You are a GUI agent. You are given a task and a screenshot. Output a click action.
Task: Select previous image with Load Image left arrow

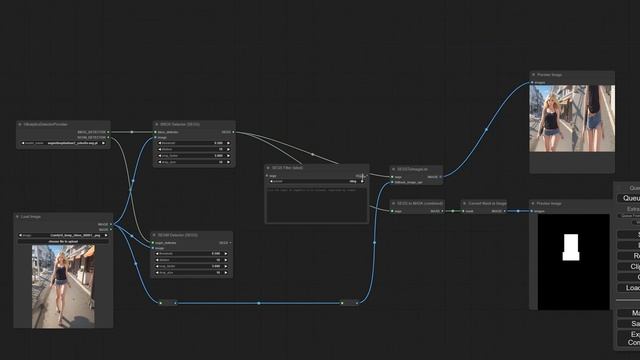pyautogui.click(x=20, y=236)
